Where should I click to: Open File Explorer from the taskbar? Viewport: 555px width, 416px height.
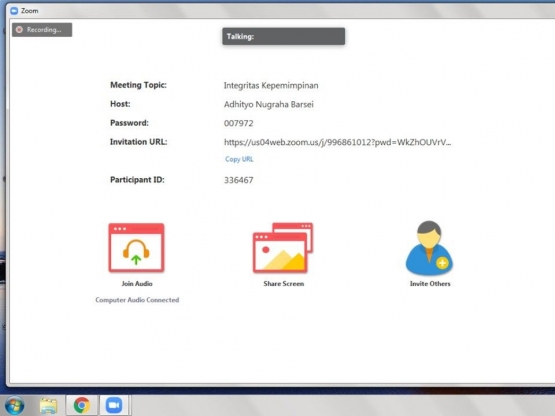pyautogui.click(x=48, y=406)
